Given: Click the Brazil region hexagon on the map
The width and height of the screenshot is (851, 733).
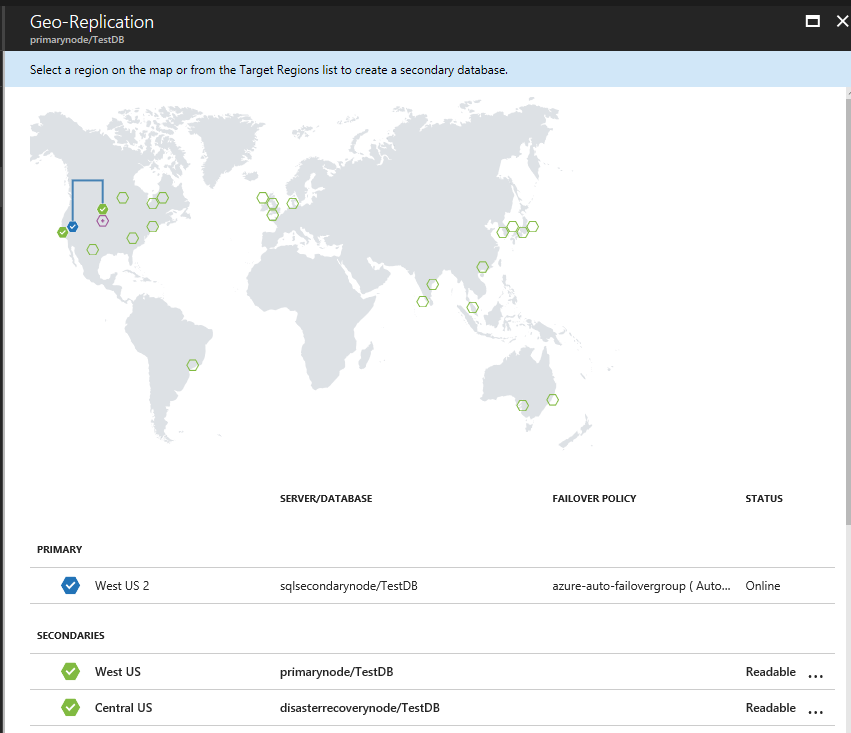Looking at the screenshot, I should pos(193,365).
